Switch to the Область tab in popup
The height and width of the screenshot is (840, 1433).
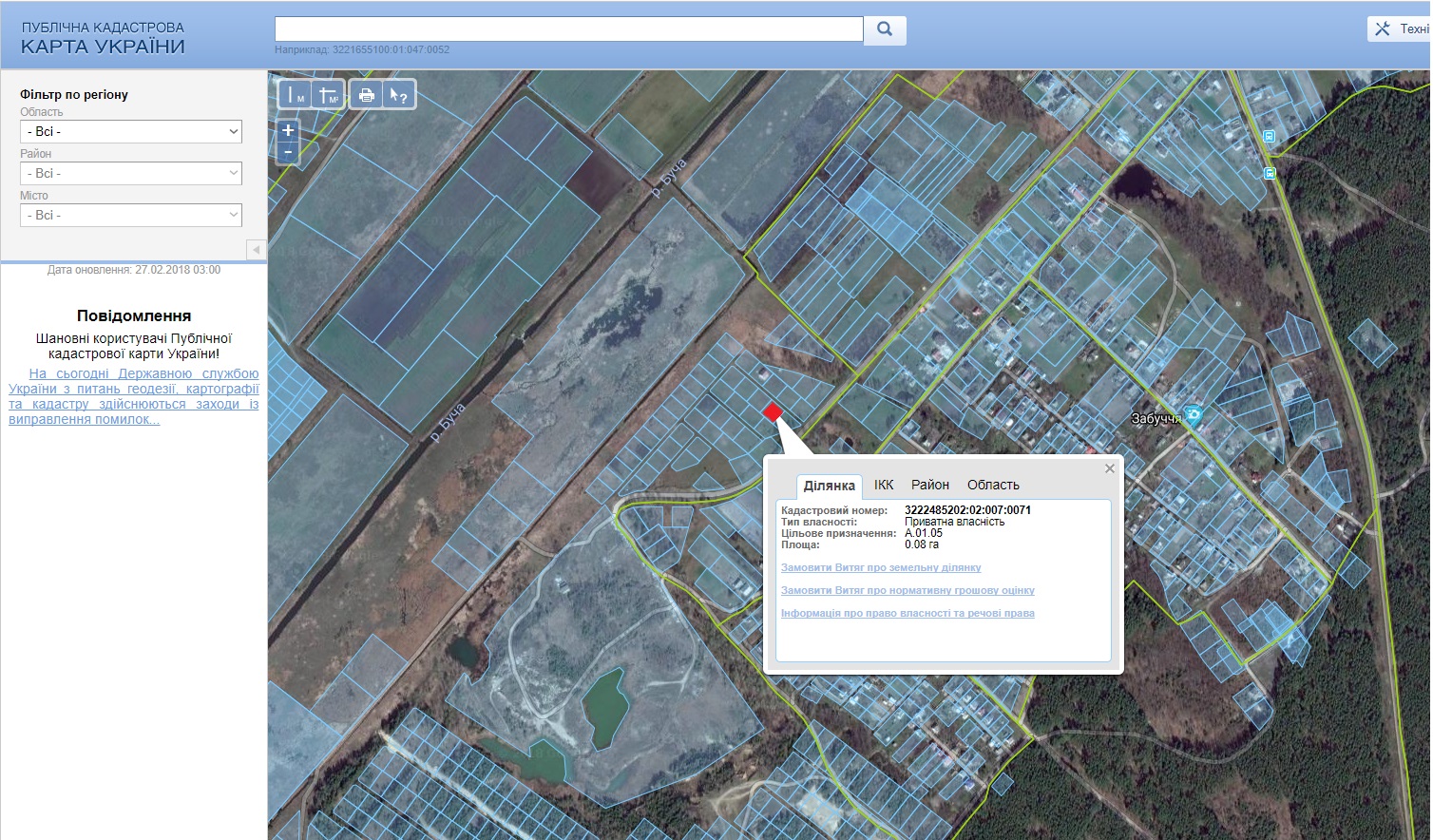993,485
